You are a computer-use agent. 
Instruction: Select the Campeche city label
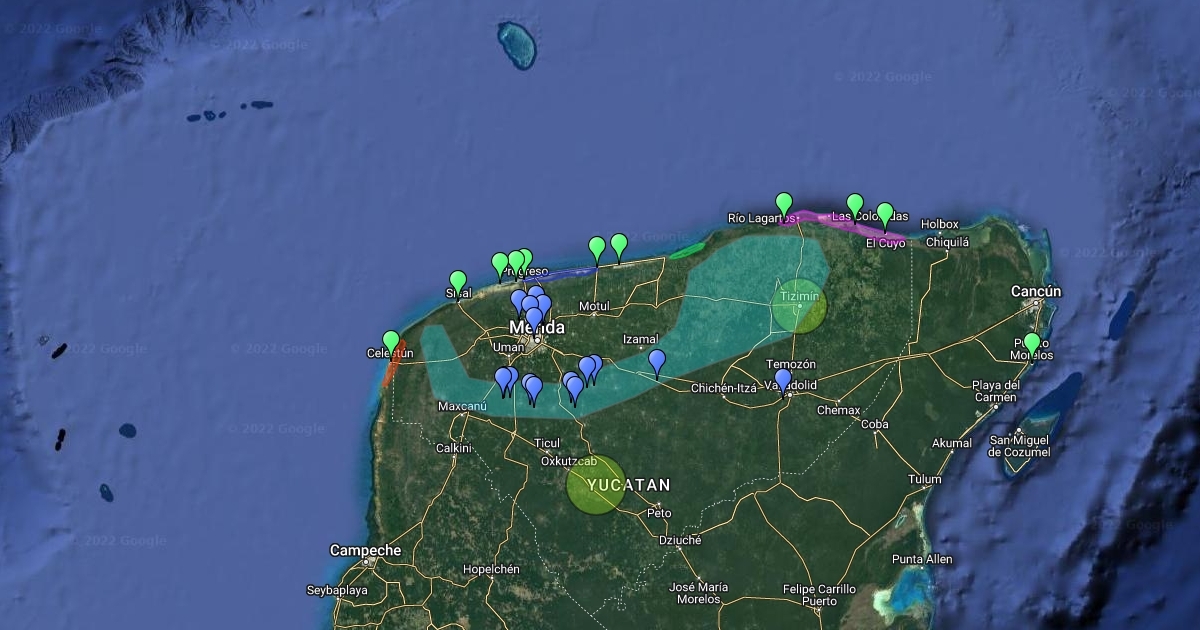(x=365, y=550)
